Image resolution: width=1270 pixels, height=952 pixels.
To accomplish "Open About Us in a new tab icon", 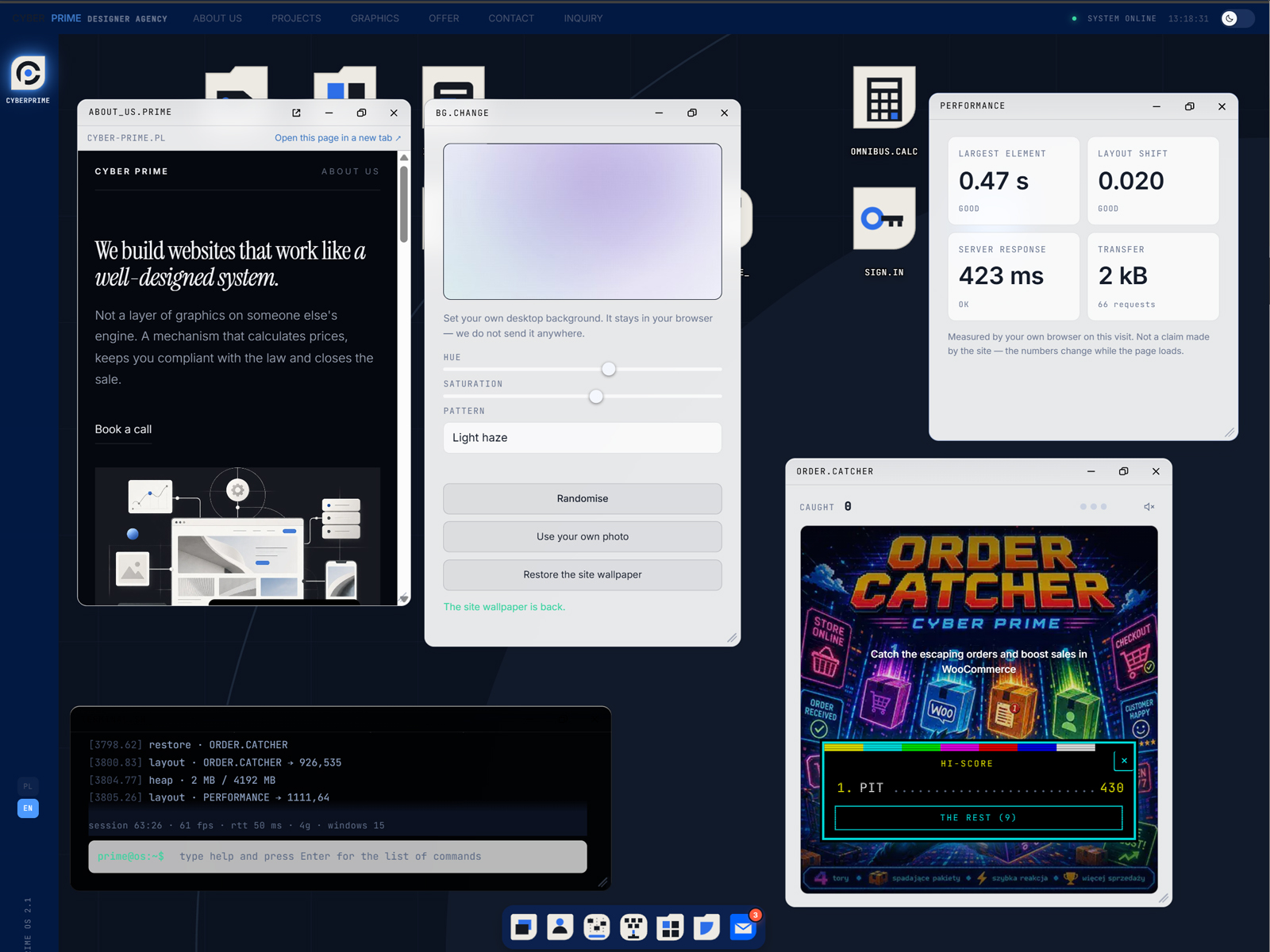I will pyautogui.click(x=296, y=113).
